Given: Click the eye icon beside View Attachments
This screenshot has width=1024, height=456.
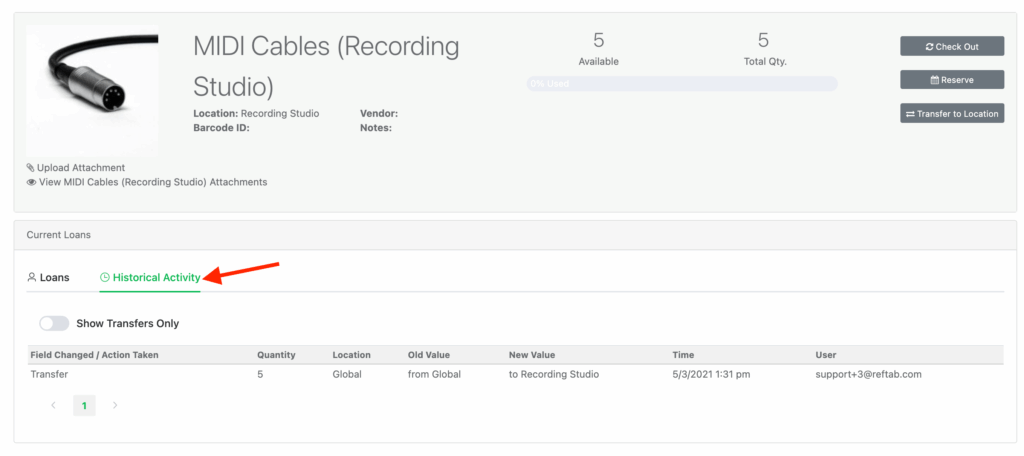Looking at the screenshot, I should point(31,182).
